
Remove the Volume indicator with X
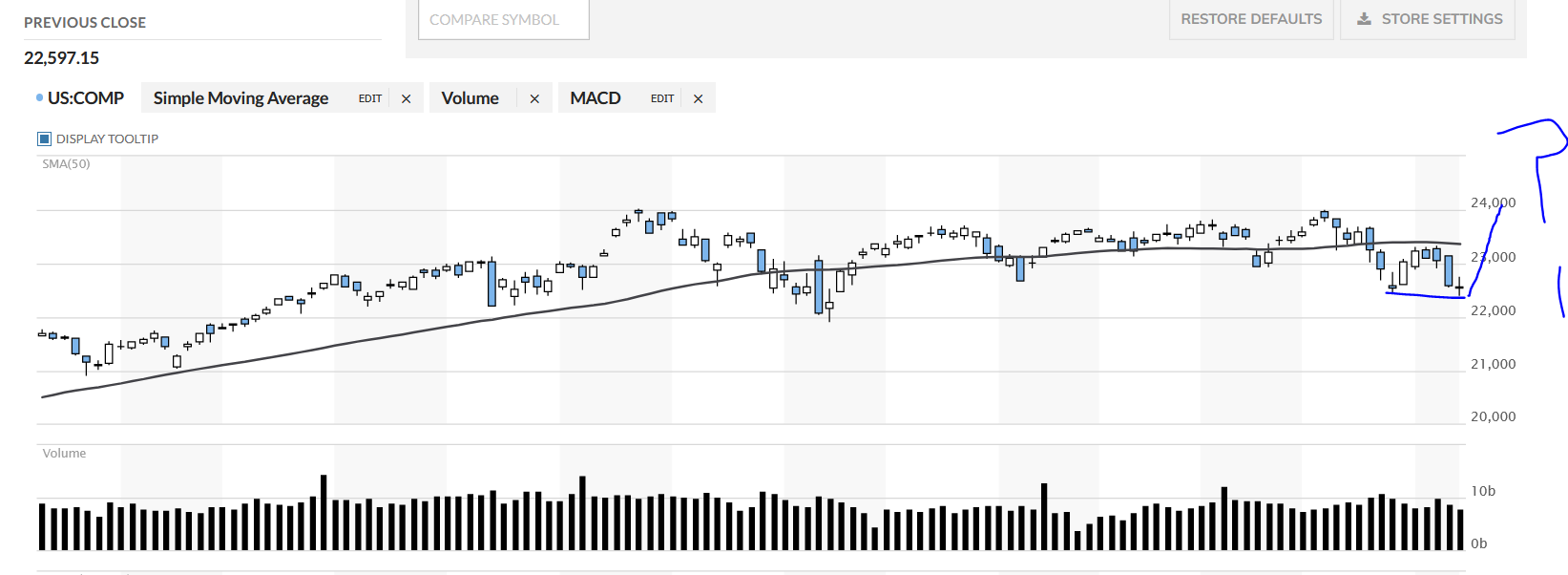click(534, 98)
